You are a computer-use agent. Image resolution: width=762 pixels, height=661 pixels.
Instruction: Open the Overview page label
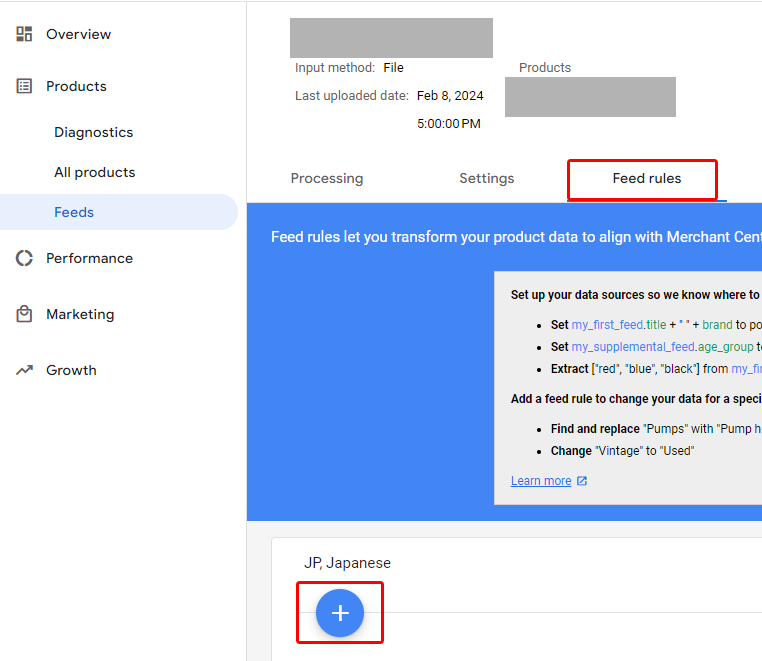pos(78,34)
